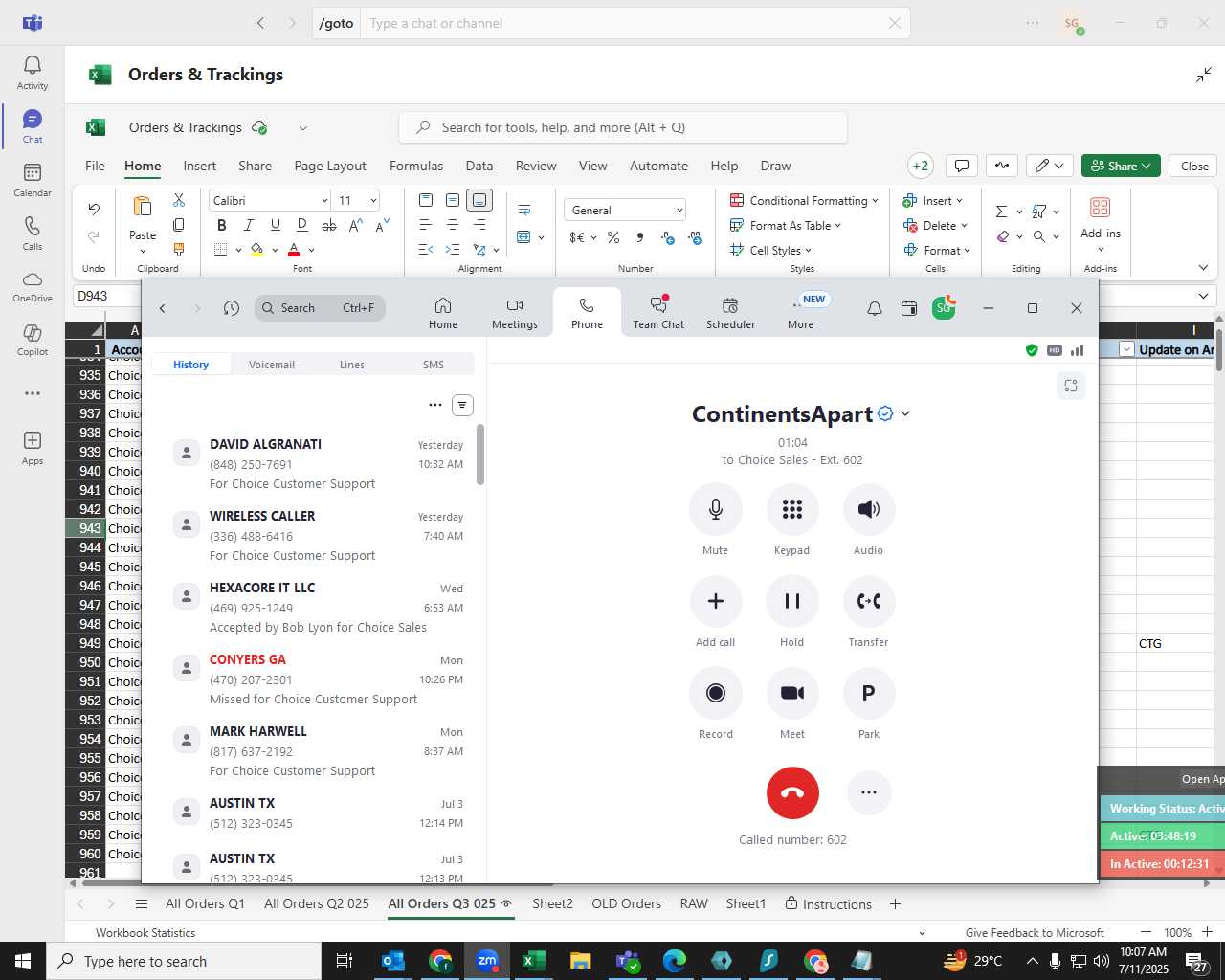Screen dimensions: 1225x980
Task: Toggle Bold formatting in Excel ribbon
Action: pos(222,225)
